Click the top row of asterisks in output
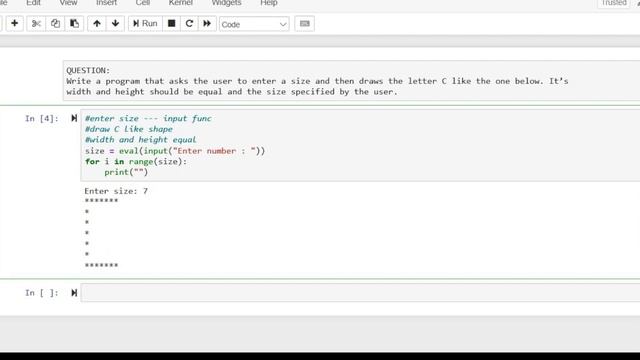This screenshot has width=640, height=360. pos(101,201)
